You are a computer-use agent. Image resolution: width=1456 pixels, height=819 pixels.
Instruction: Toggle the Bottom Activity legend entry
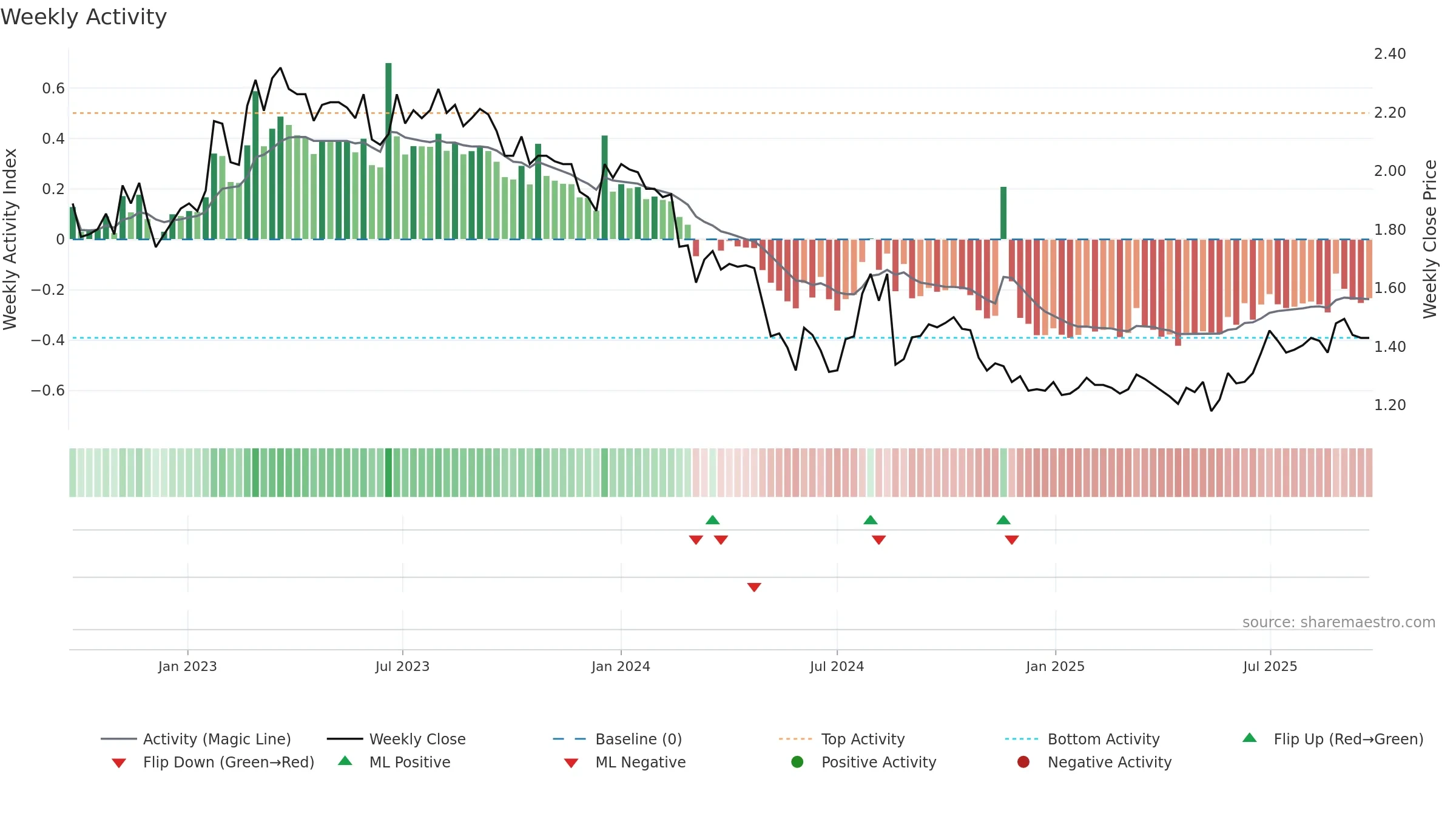(x=1082, y=739)
